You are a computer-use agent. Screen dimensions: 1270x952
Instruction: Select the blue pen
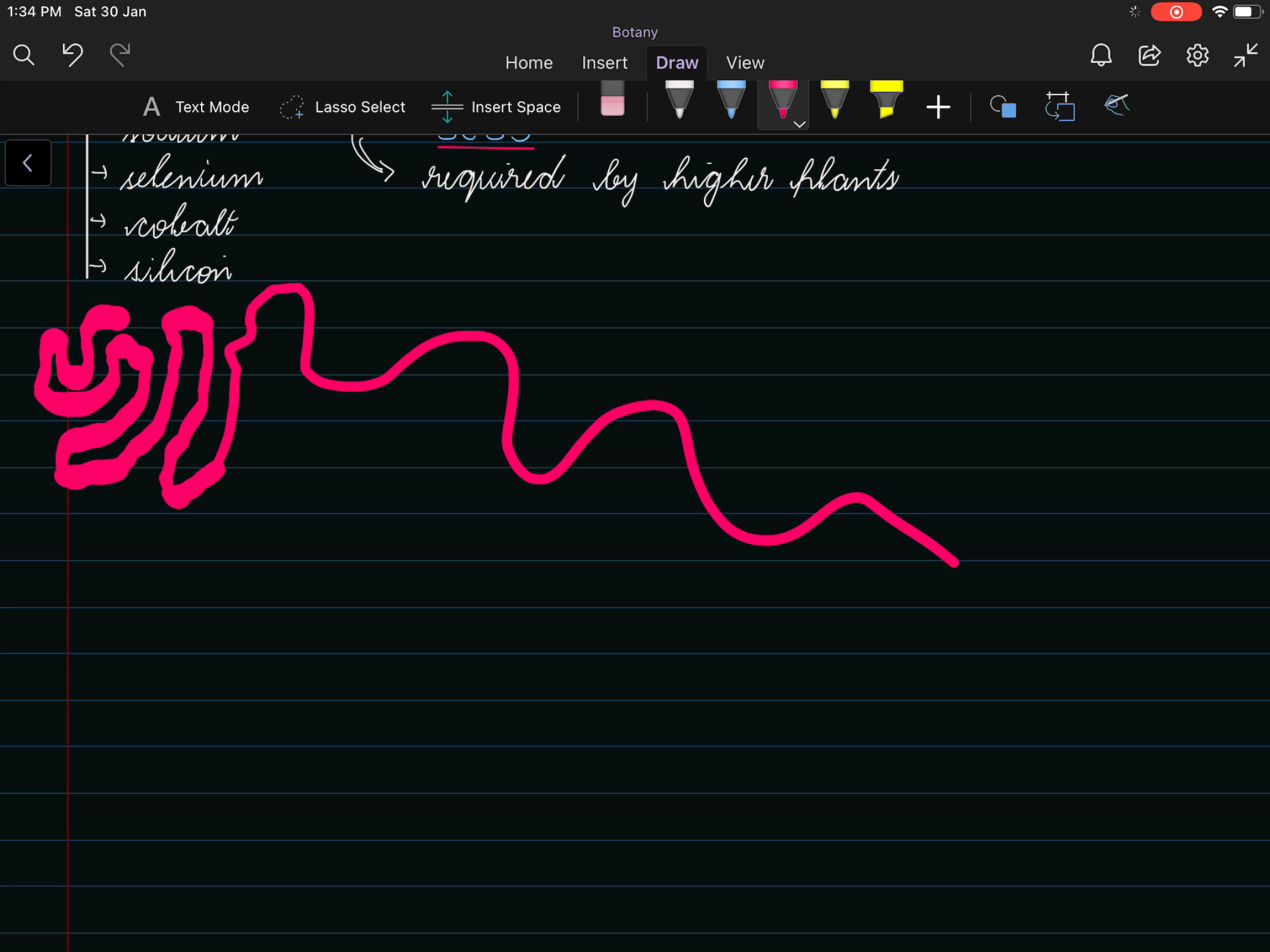(731, 100)
